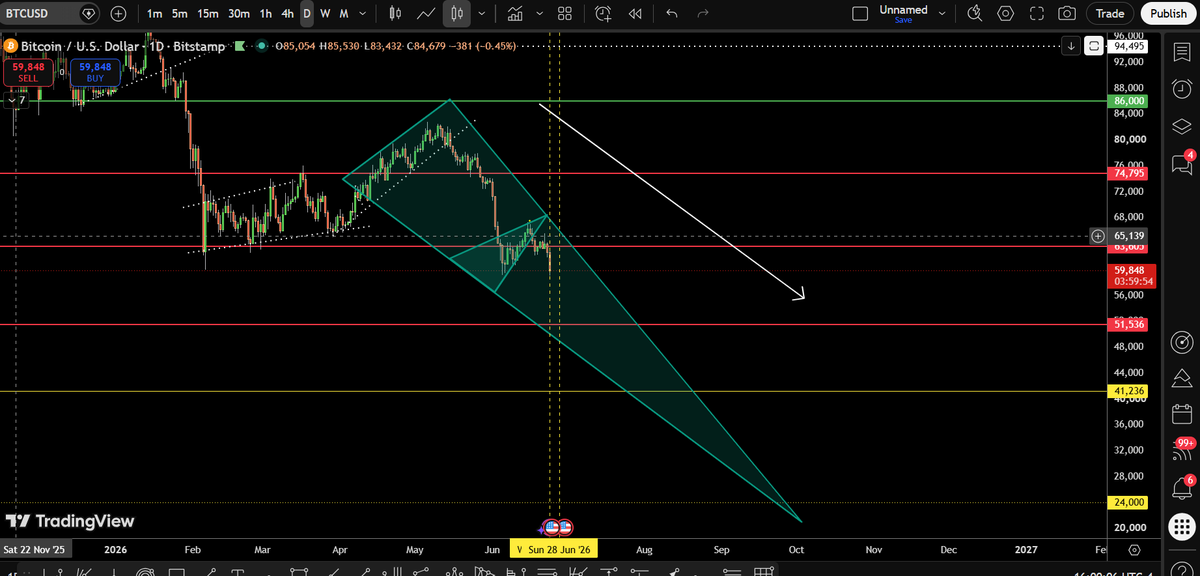Click the yellow 24,000 price label
The image size is (1200, 576).
click(1128, 502)
